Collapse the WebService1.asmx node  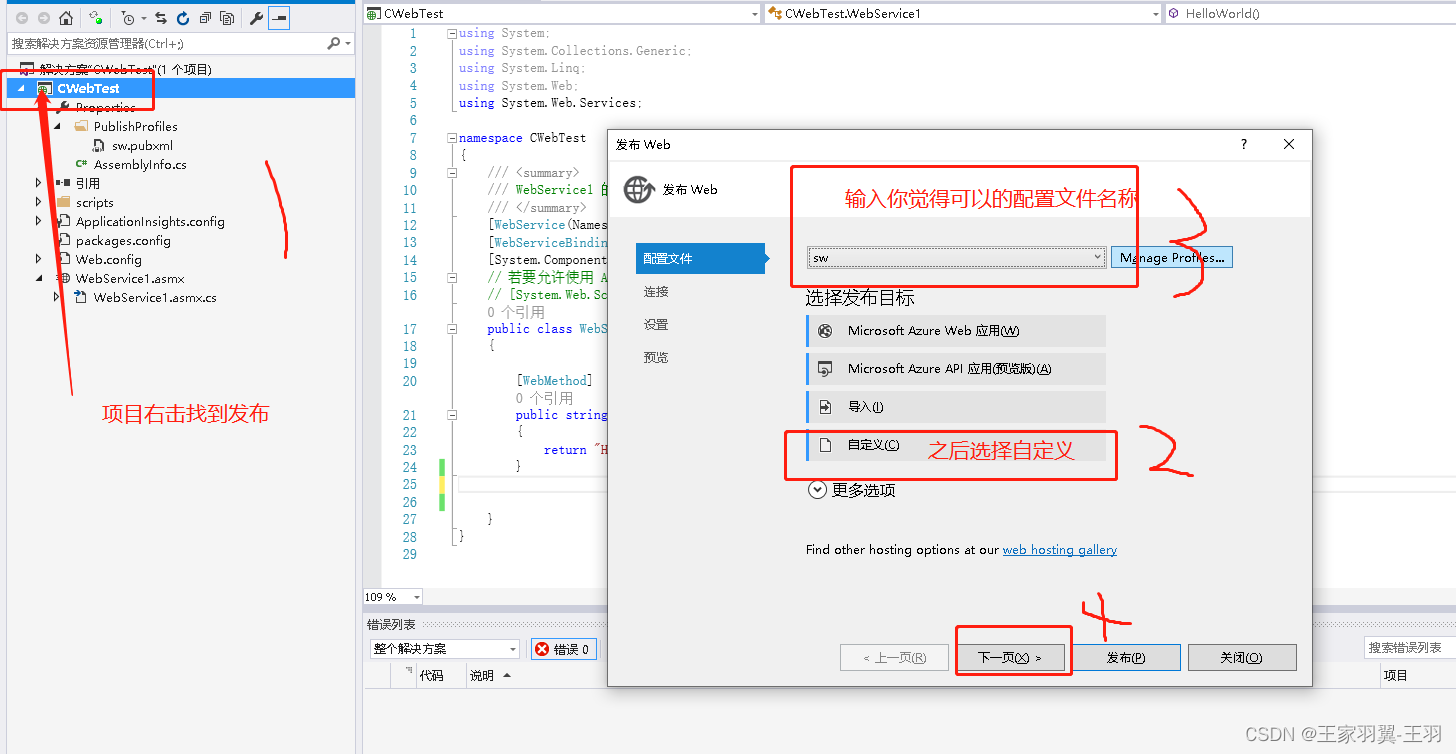39,278
